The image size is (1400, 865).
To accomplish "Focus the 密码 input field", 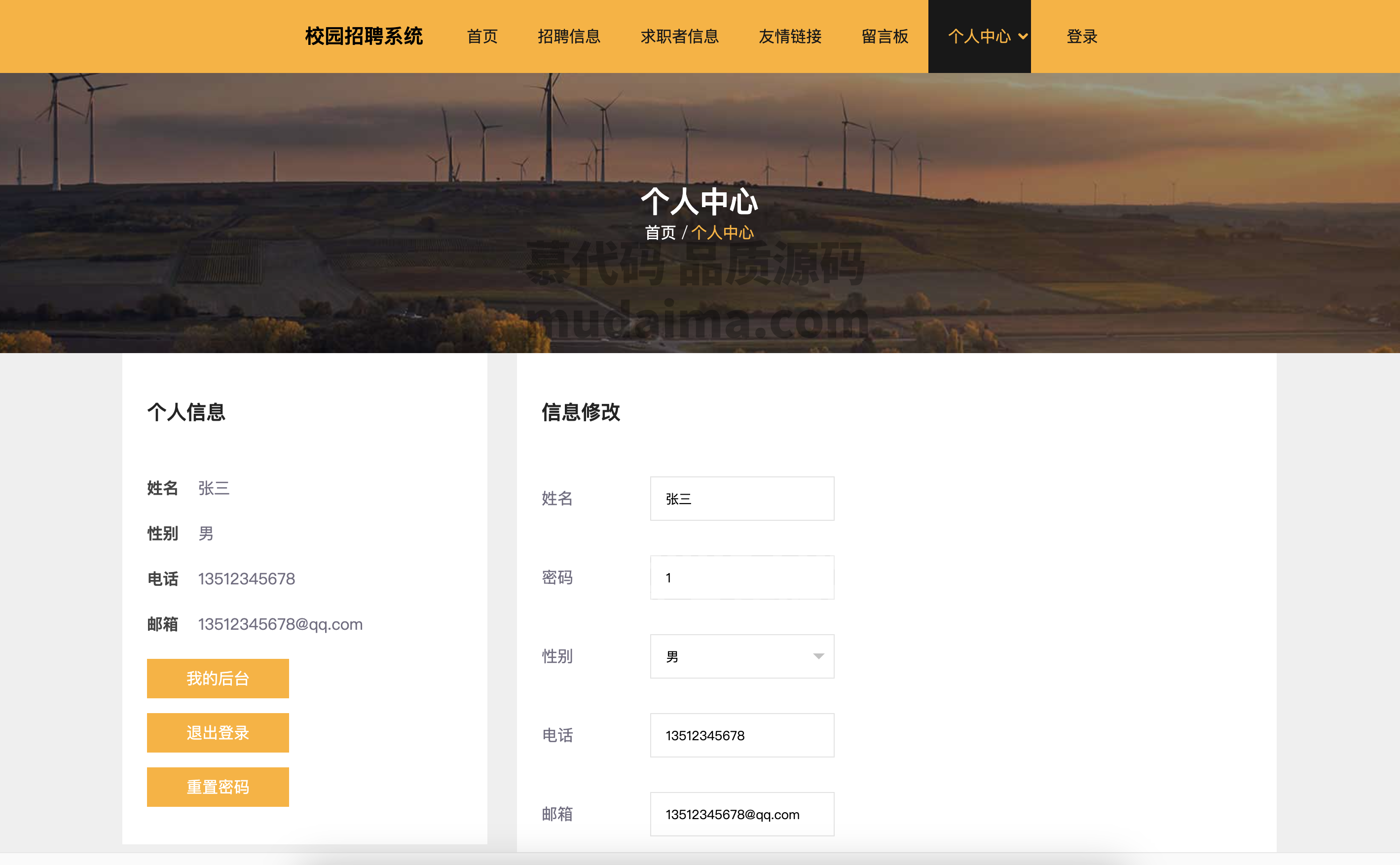I will click(742, 578).
